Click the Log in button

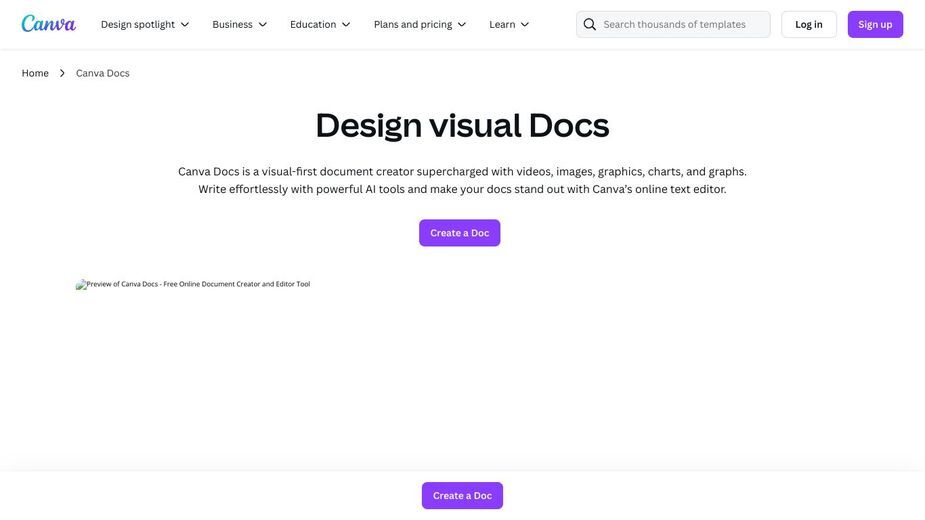click(x=809, y=24)
